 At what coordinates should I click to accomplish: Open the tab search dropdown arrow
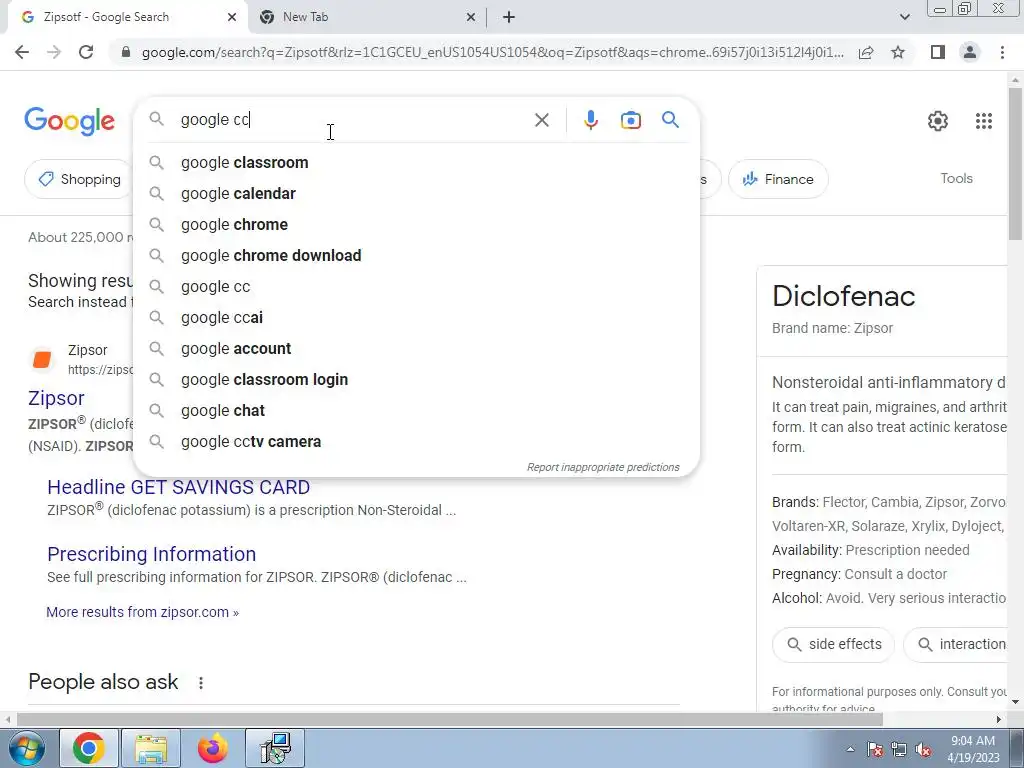tap(904, 17)
